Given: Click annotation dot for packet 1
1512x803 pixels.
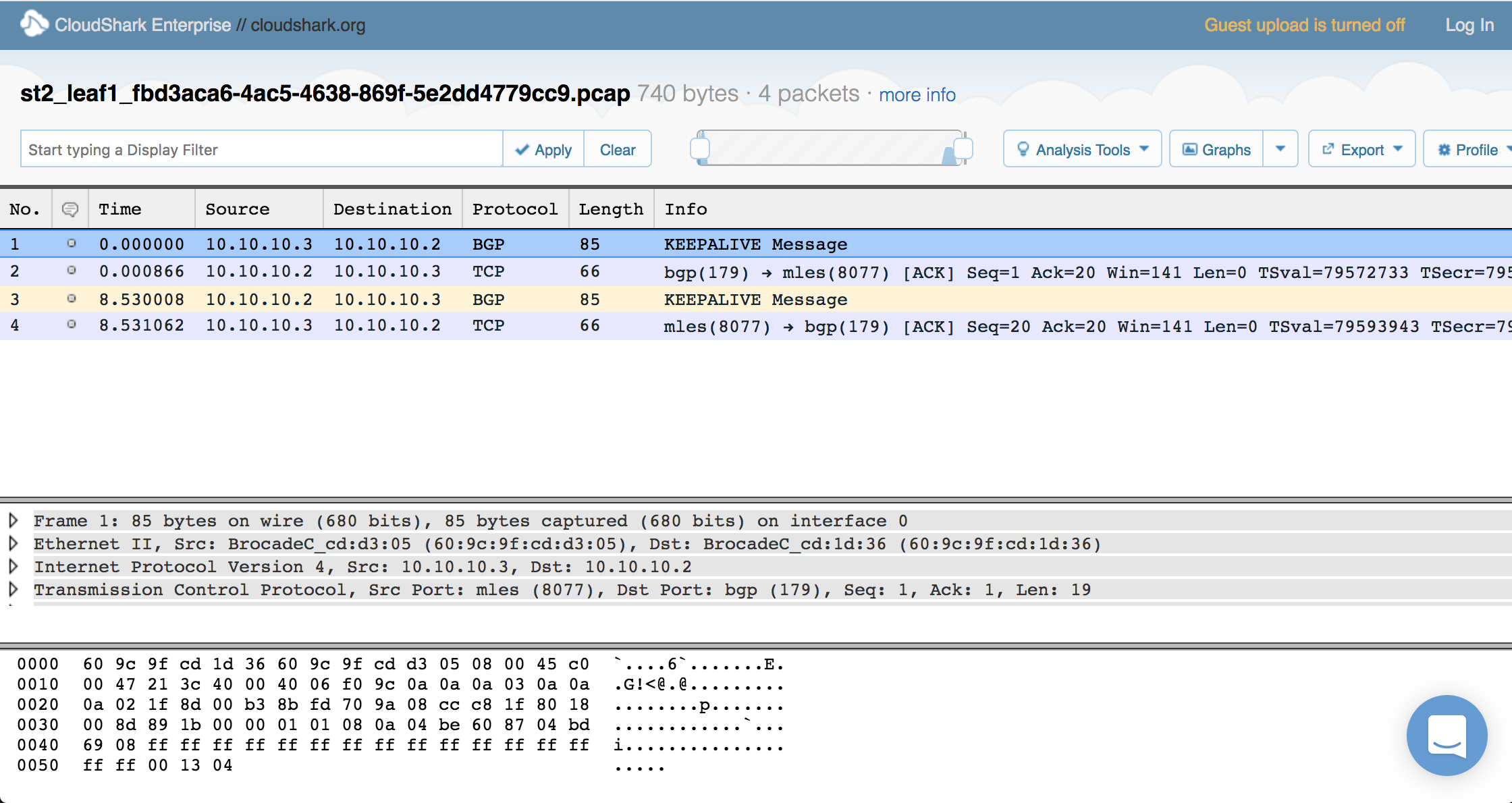Looking at the screenshot, I should coord(71,244).
